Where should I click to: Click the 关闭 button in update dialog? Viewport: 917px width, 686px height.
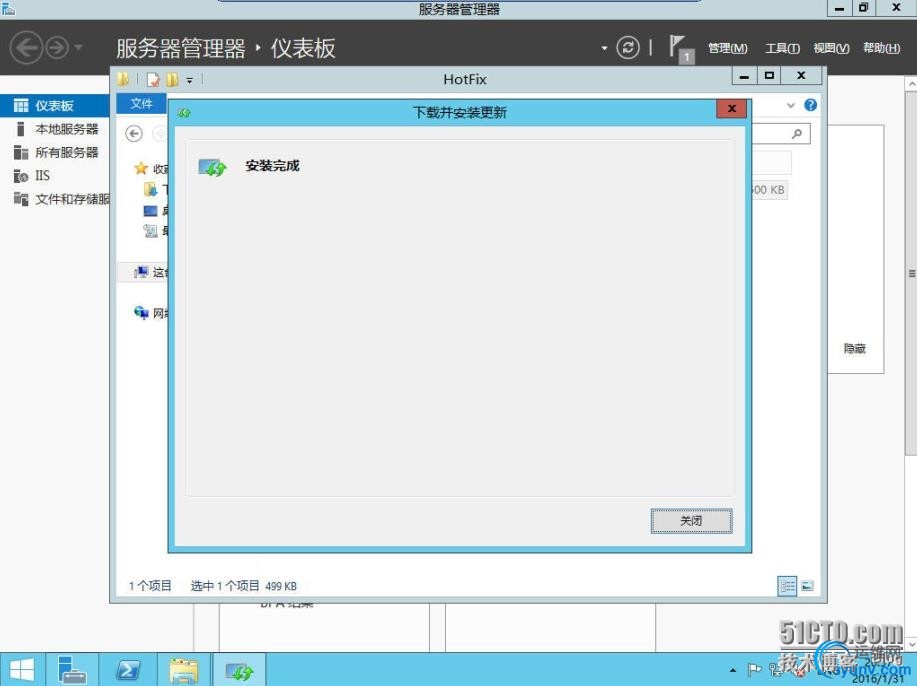click(691, 520)
